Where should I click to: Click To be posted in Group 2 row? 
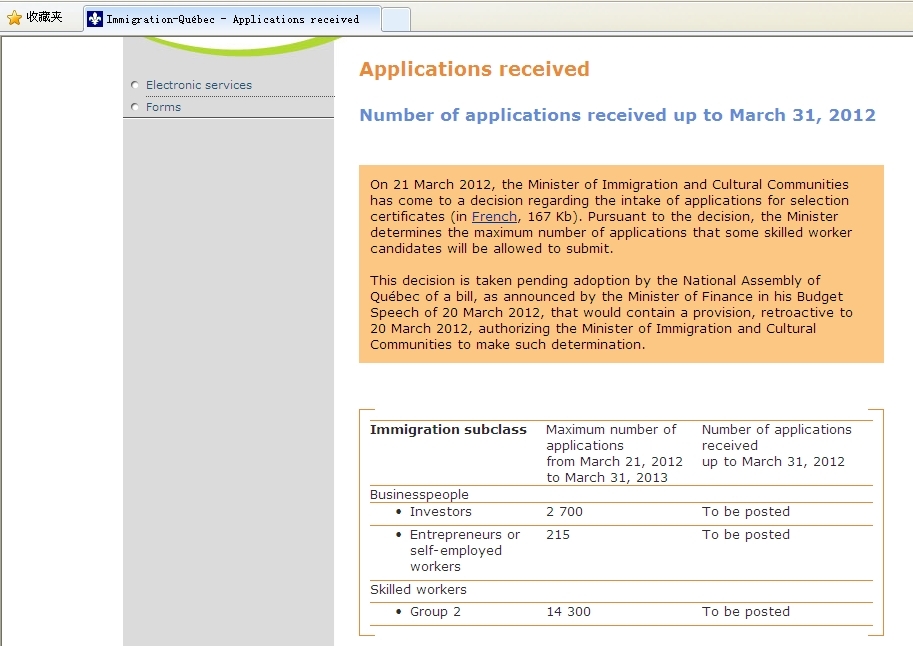click(x=745, y=612)
